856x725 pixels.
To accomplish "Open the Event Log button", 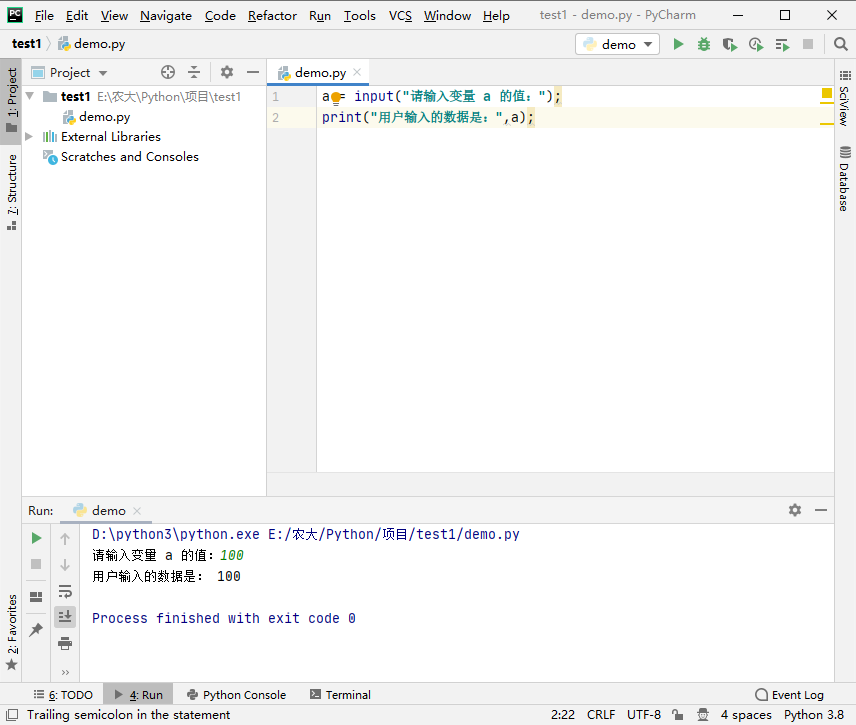I will coord(789,695).
